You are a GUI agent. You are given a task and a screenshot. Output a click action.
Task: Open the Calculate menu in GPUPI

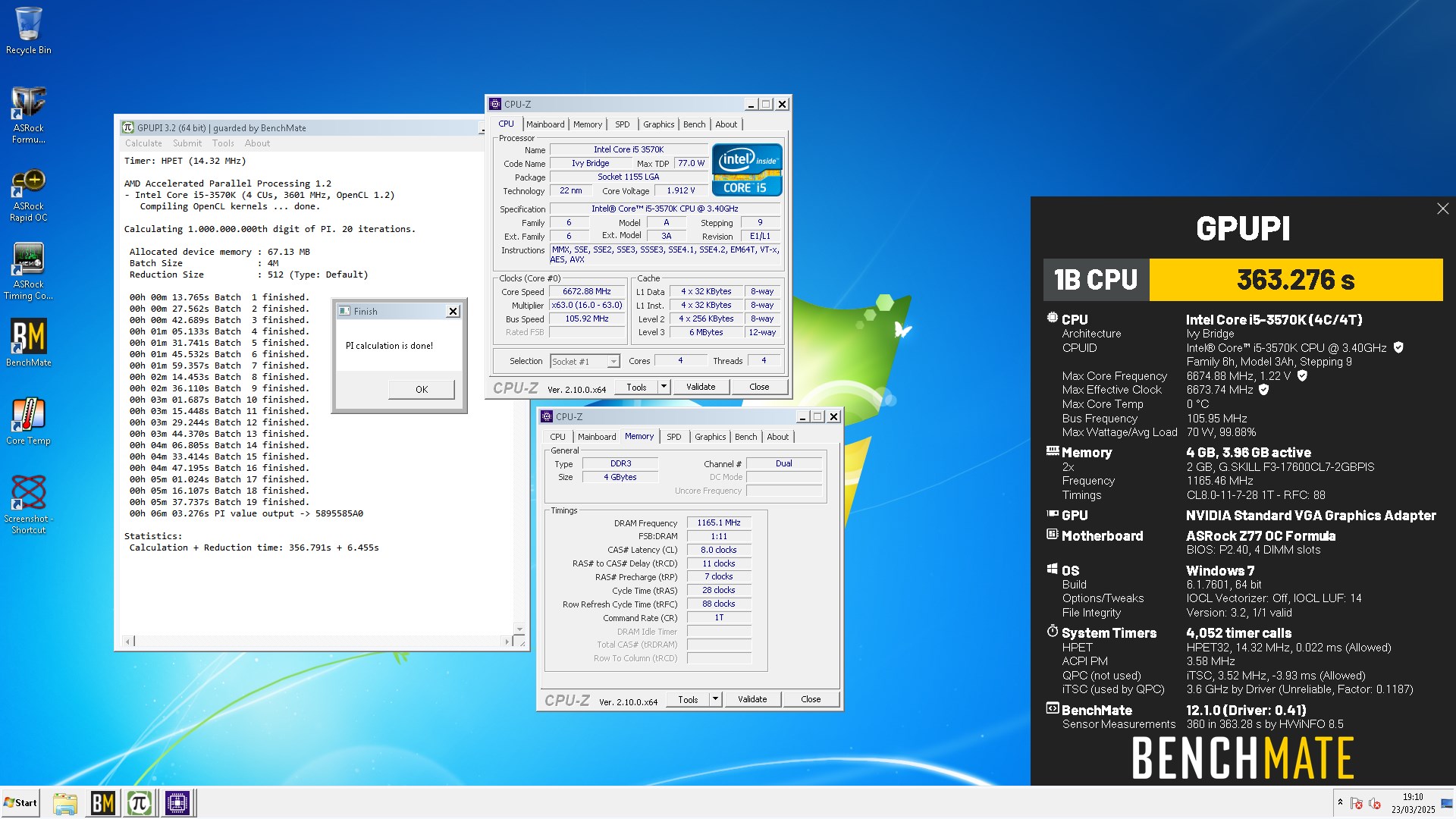tap(143, 143)
